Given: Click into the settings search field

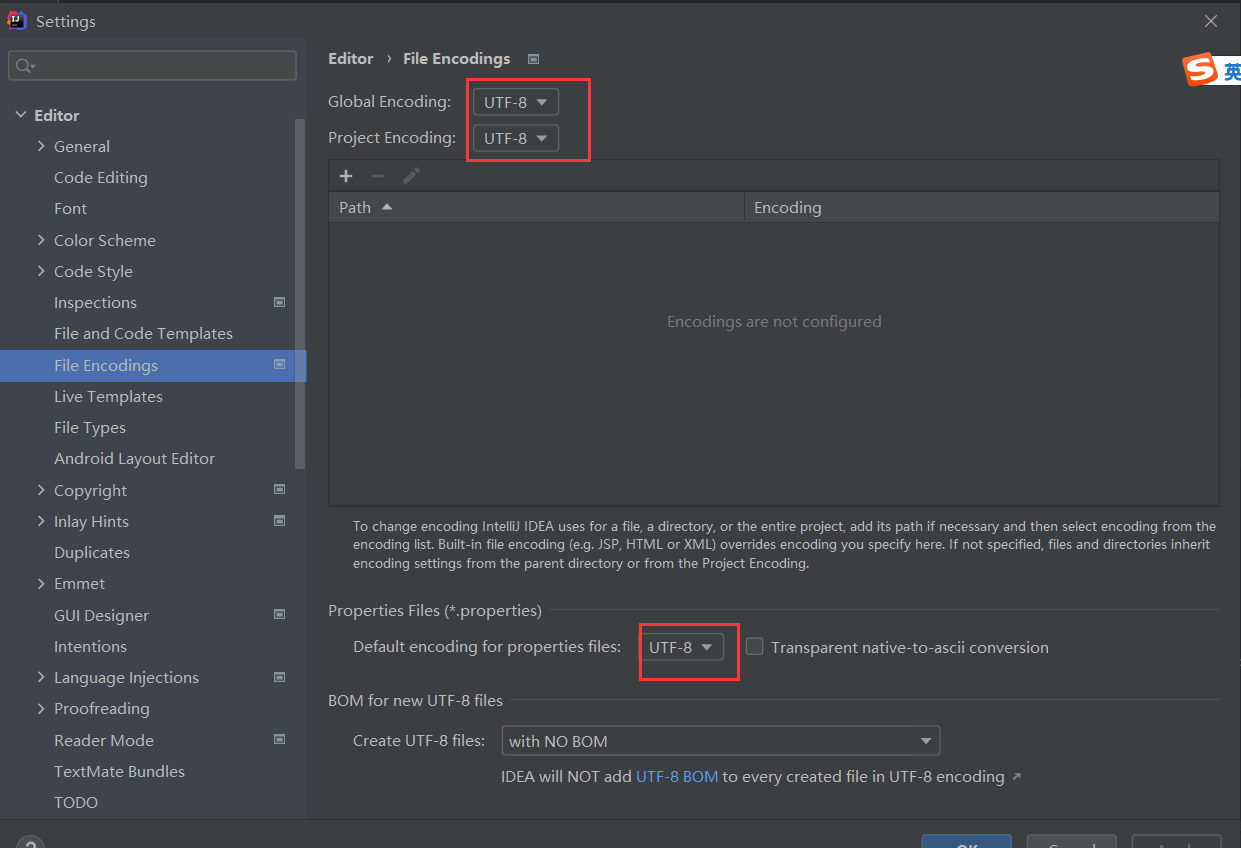Looking at the screenshot, I should click(x=153, y=66).
